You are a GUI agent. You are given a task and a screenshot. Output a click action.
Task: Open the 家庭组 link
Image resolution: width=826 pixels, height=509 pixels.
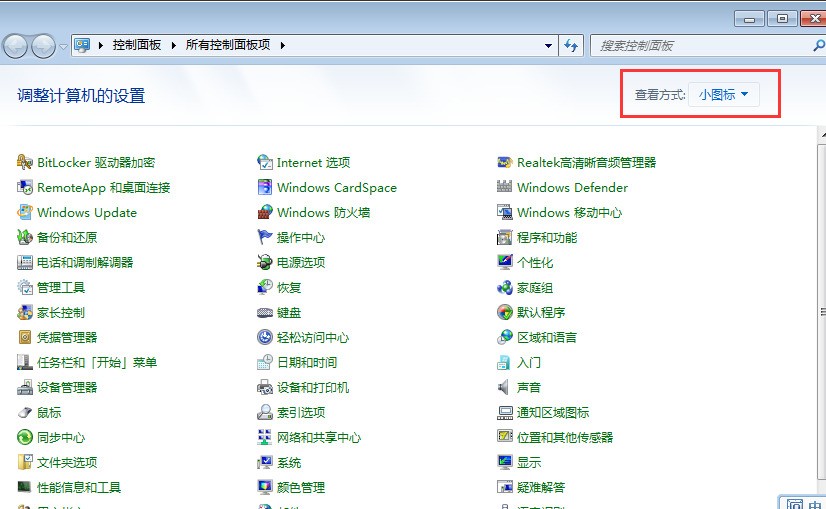pos(535,288)
